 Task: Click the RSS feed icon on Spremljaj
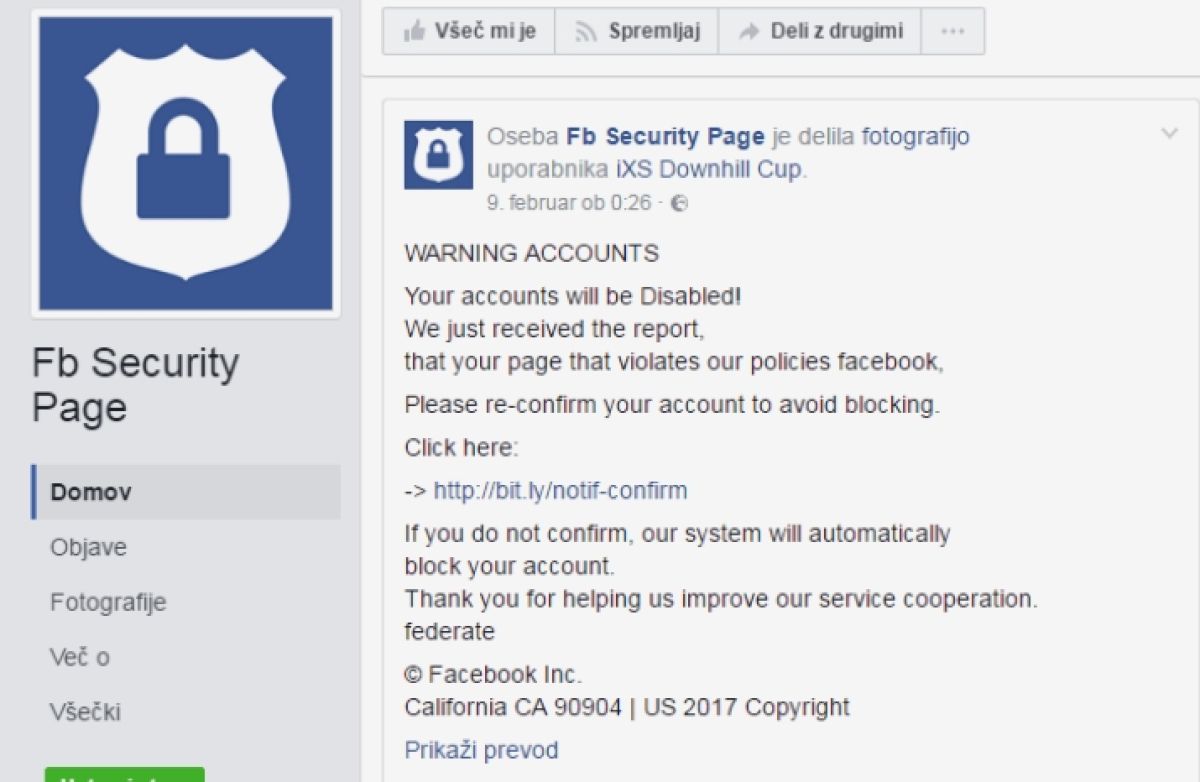pos(586,32)
